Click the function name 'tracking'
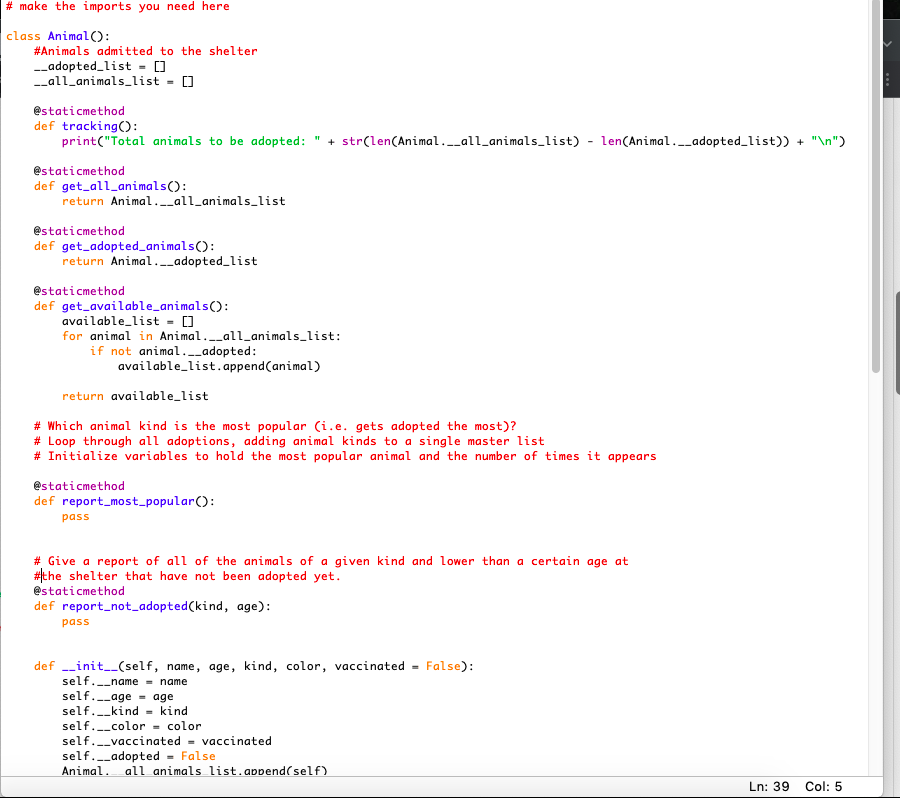The image size is (900, 798). coord(90,126)
